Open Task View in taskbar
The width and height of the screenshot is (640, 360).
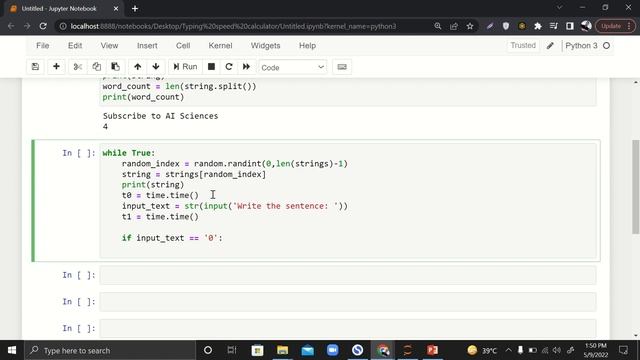pyautogui.click(x=232, y=350)
